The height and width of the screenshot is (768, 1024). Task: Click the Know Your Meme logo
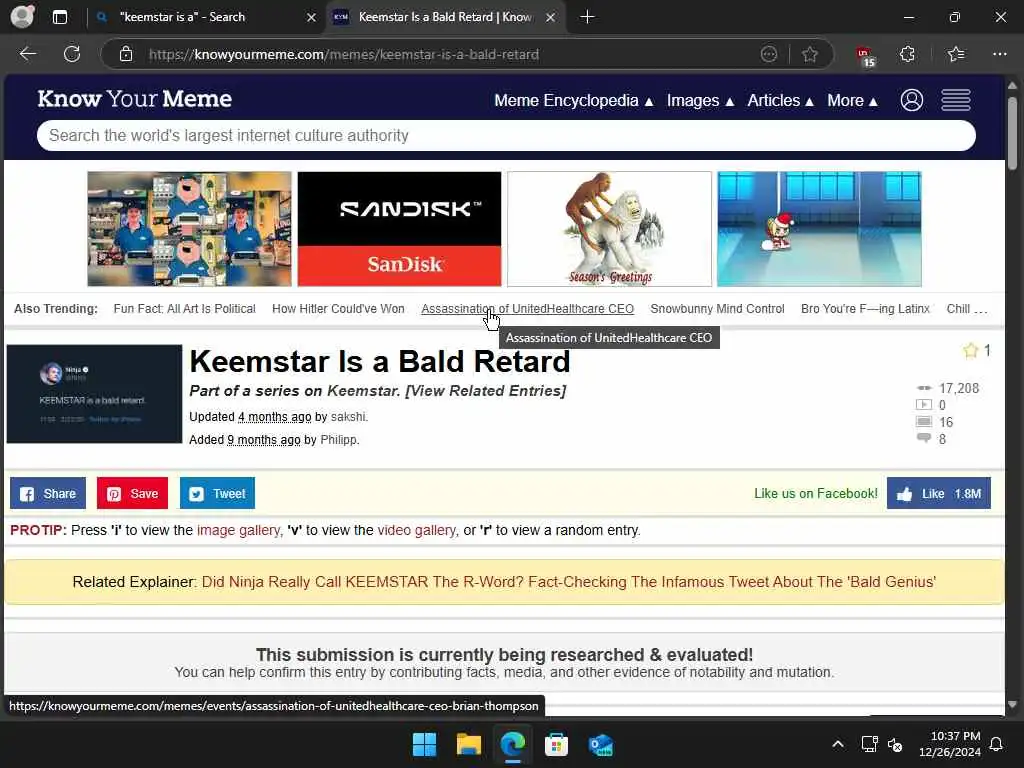[135, 99]
